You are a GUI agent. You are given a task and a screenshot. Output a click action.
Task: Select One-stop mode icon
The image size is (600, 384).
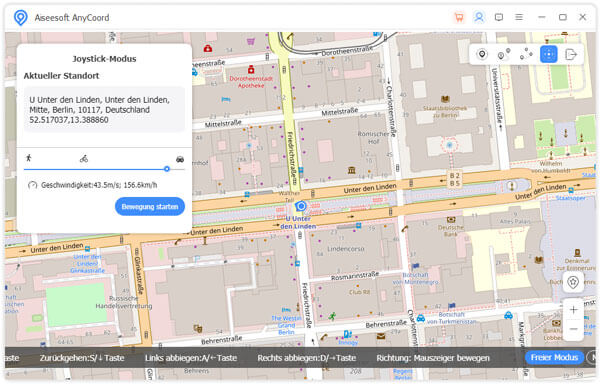click(504, 54)
